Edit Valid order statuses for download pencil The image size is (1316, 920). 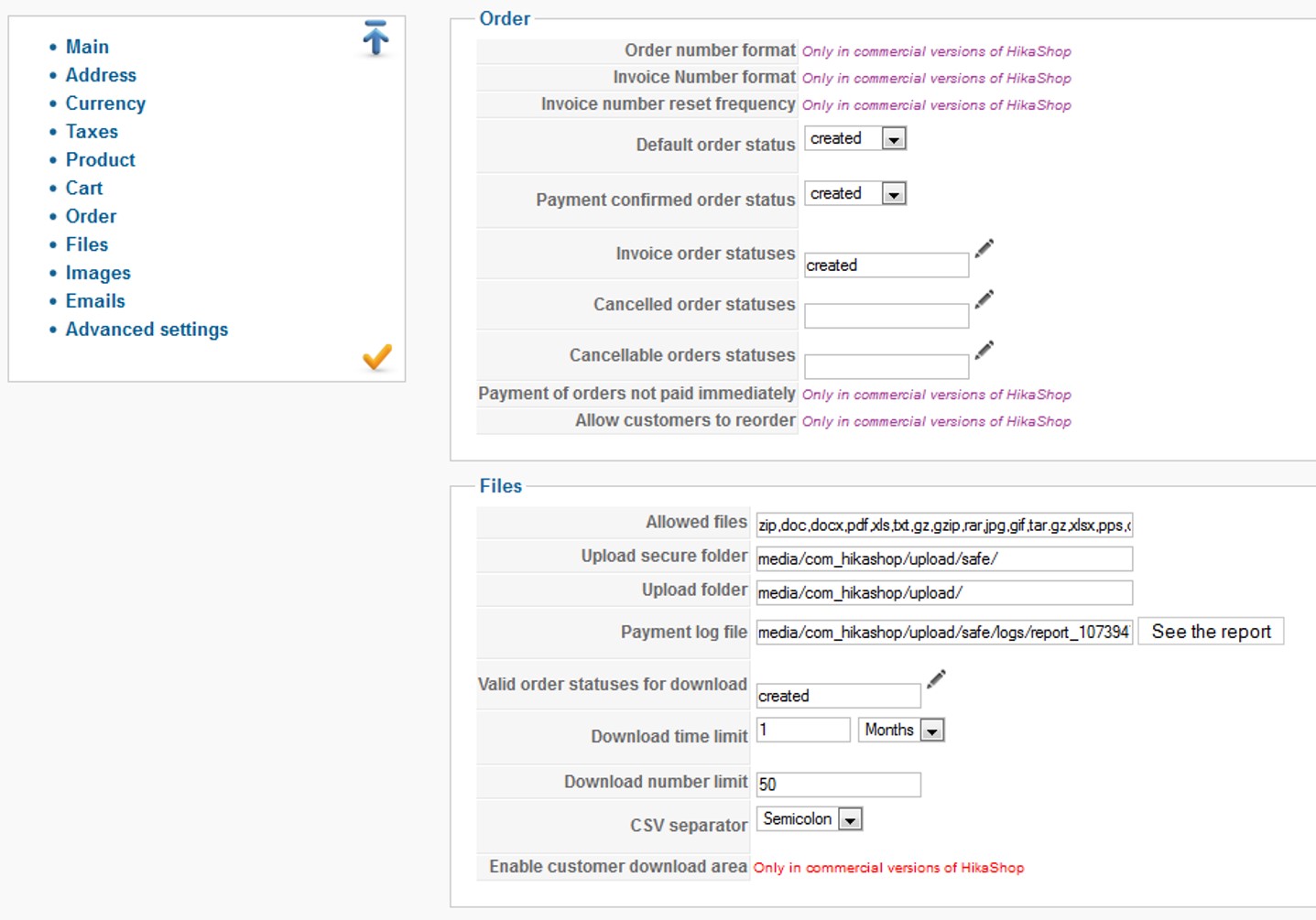pos(936,678)
